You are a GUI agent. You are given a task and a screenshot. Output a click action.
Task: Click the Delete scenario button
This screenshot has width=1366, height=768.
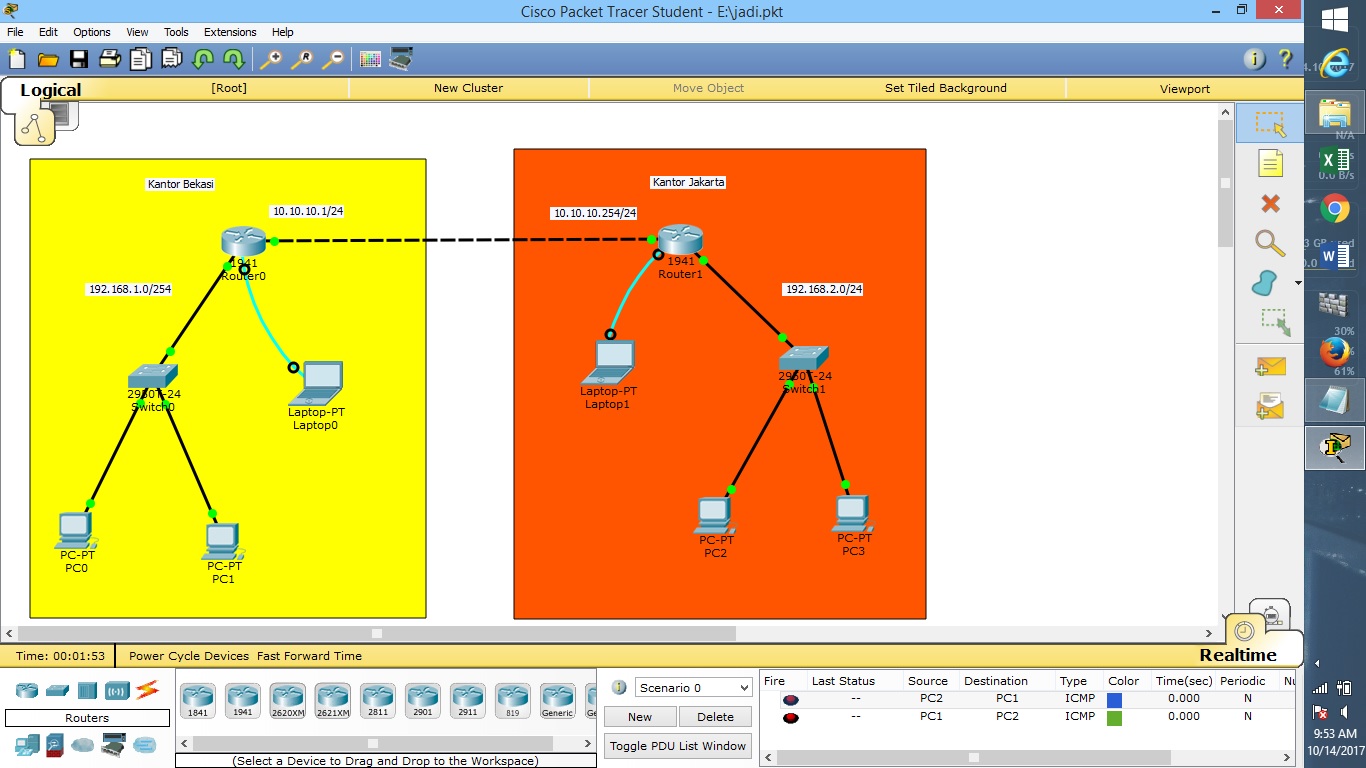(715, 717)
